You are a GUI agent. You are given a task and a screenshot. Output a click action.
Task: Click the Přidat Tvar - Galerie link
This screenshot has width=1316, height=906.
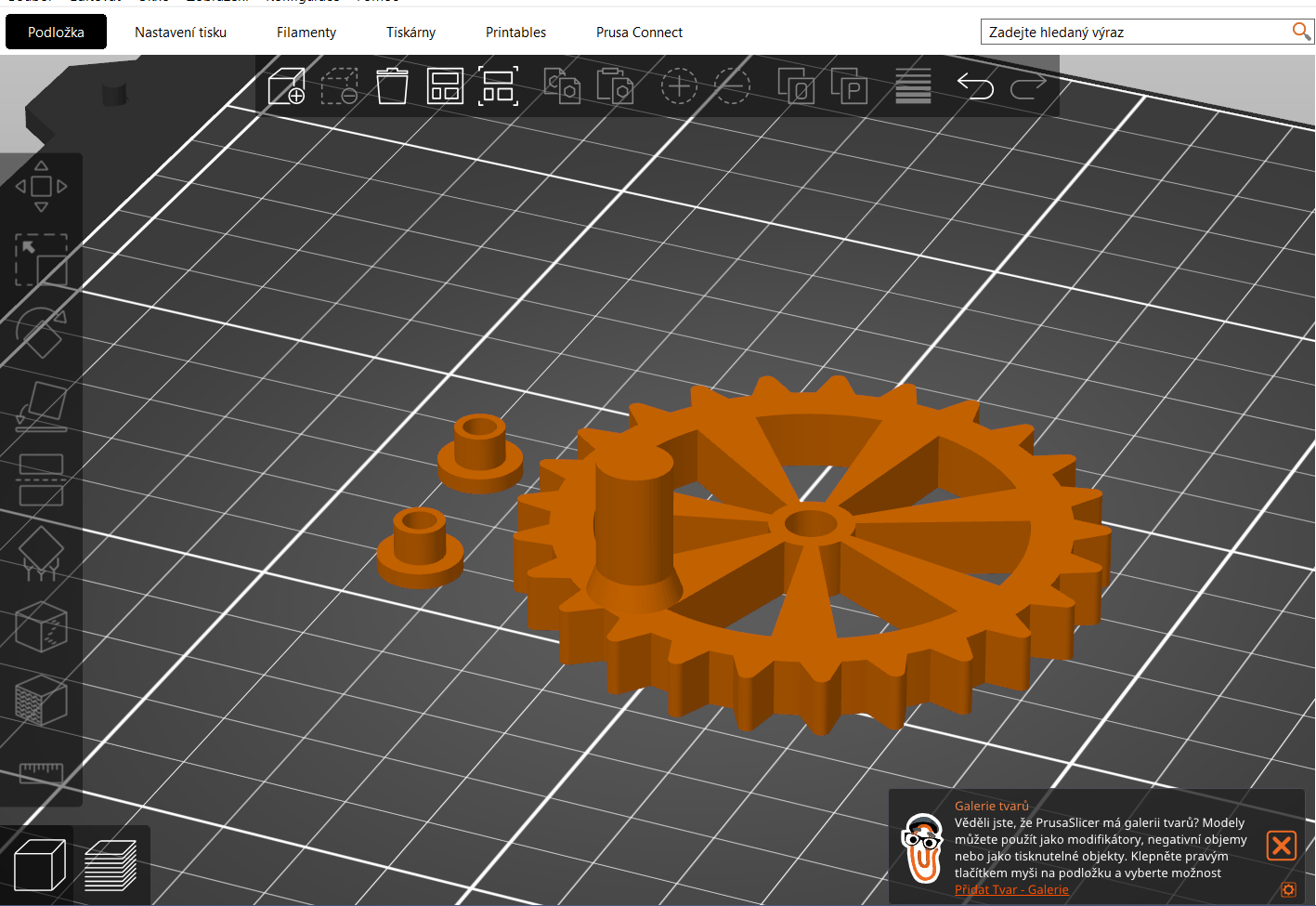[x=1011, y=889]
